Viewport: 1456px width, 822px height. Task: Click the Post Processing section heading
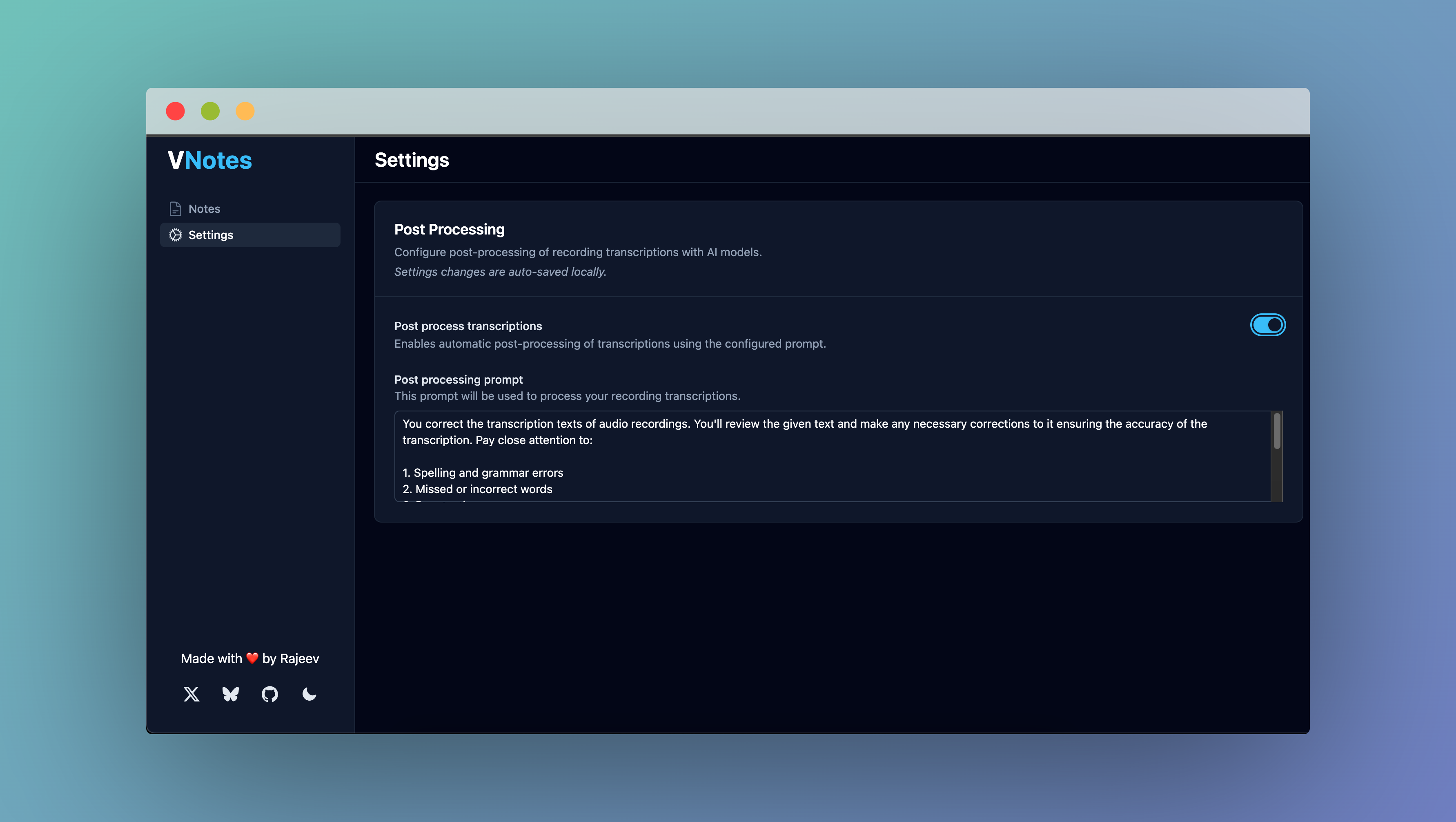[449, 230]
